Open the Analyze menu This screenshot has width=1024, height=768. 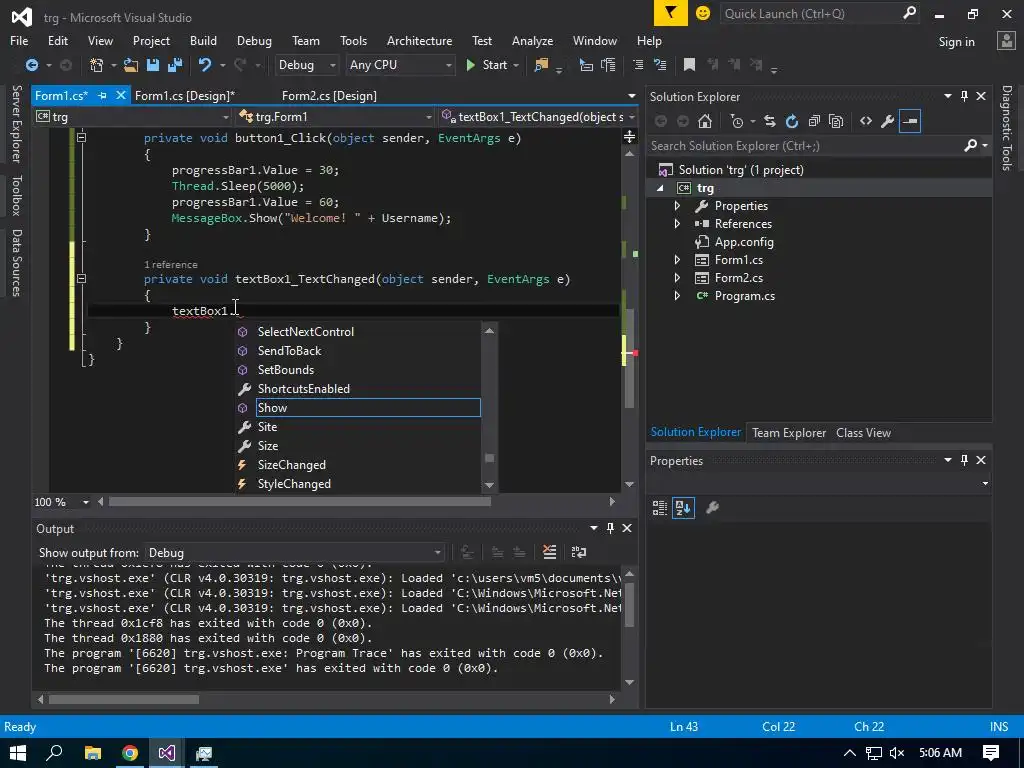pyautogui.click(x=532, y=40)
